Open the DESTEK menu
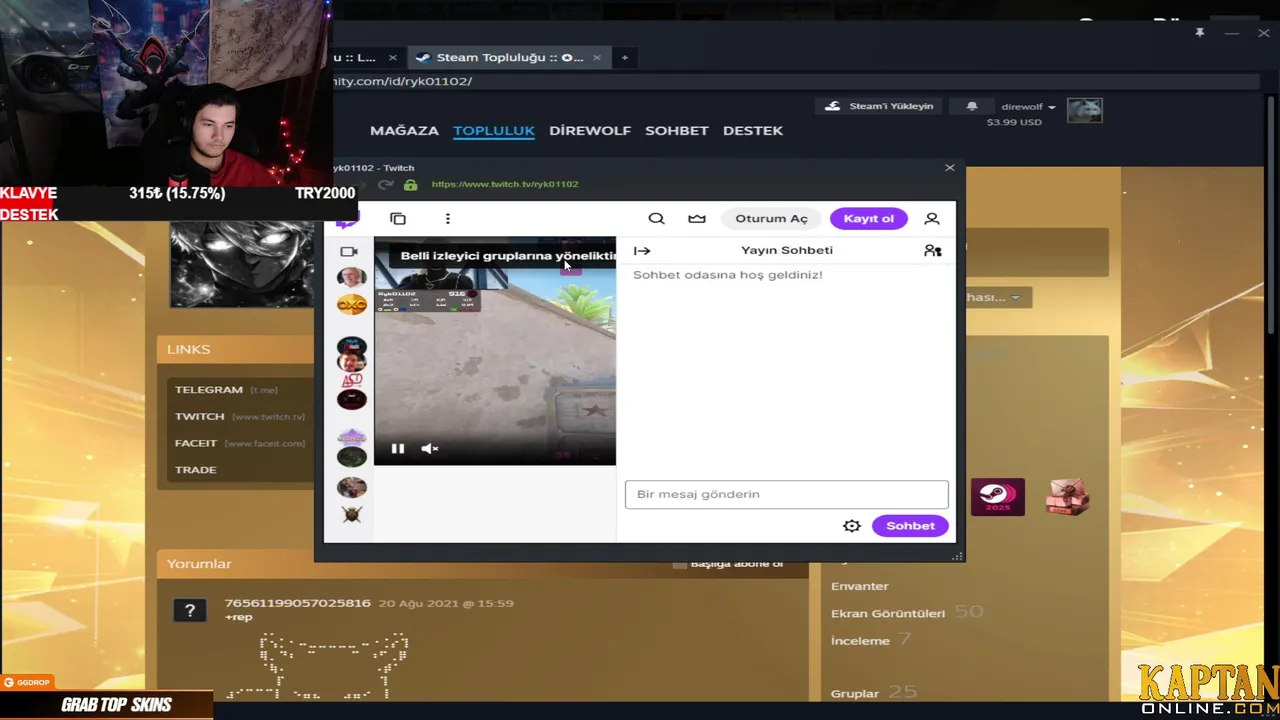1280x720 pixels. [x=753, y=131]
